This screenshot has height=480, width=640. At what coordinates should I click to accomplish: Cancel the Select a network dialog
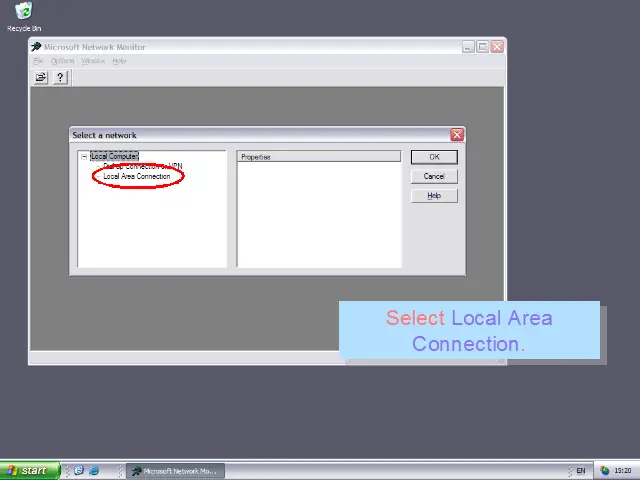(x=434, y=176)
